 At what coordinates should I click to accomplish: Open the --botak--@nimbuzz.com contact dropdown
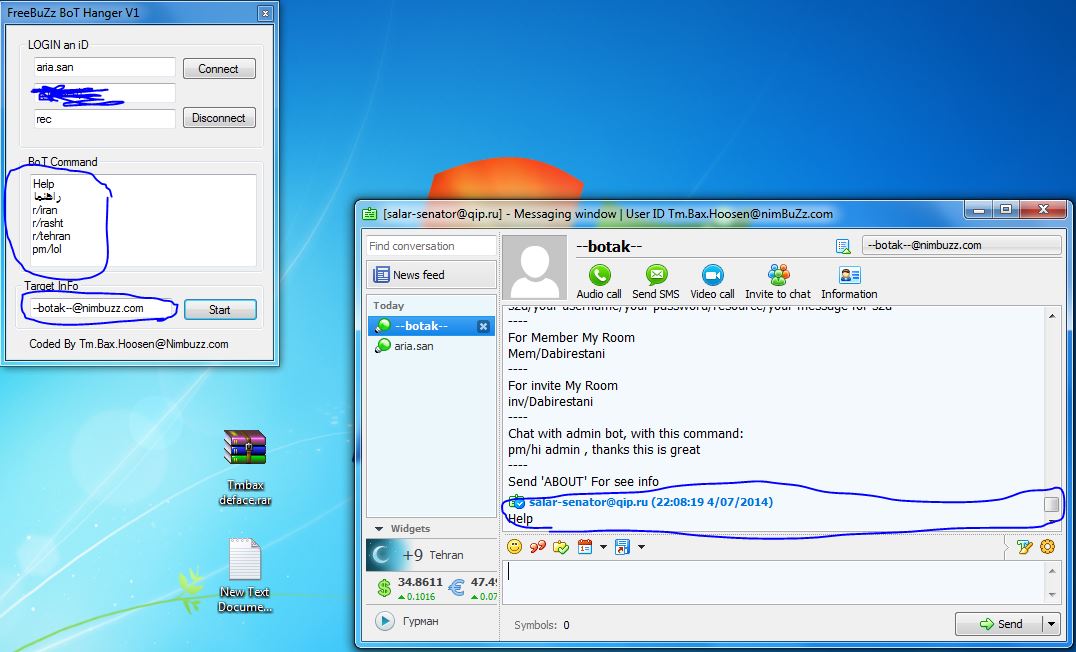(x=961, y=245)
